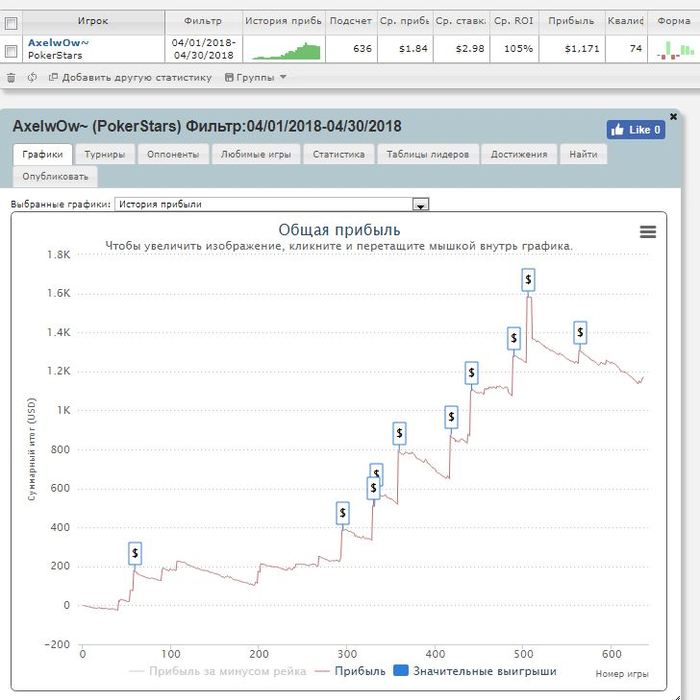700x700 pixels.
Task: Switch to the Графики tab
Action: coord(42,154)
